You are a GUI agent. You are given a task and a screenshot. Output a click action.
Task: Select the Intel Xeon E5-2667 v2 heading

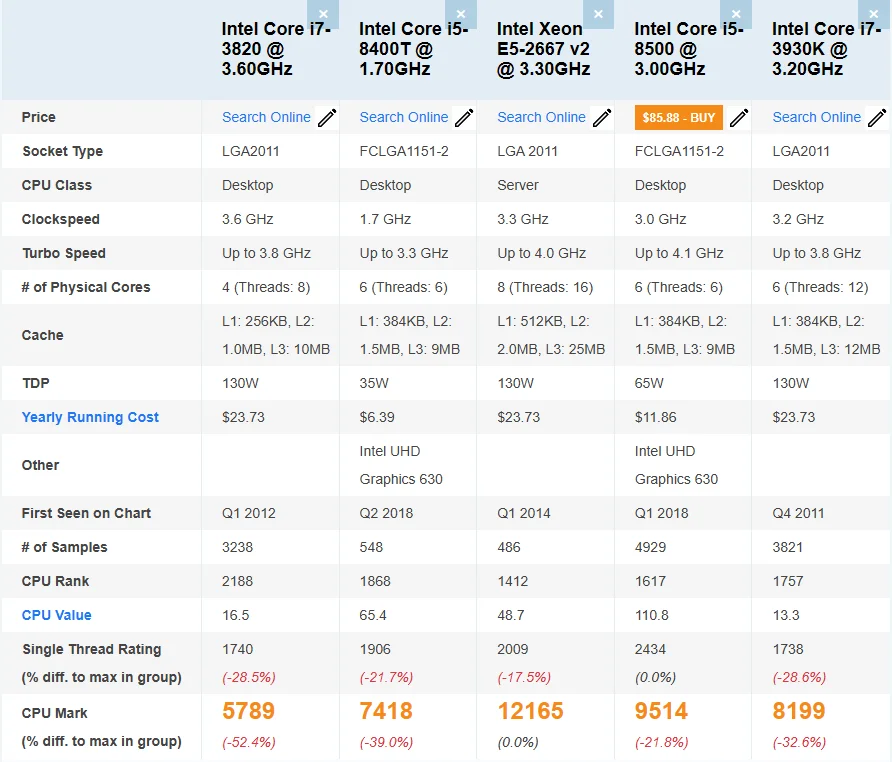coord(543,49)
